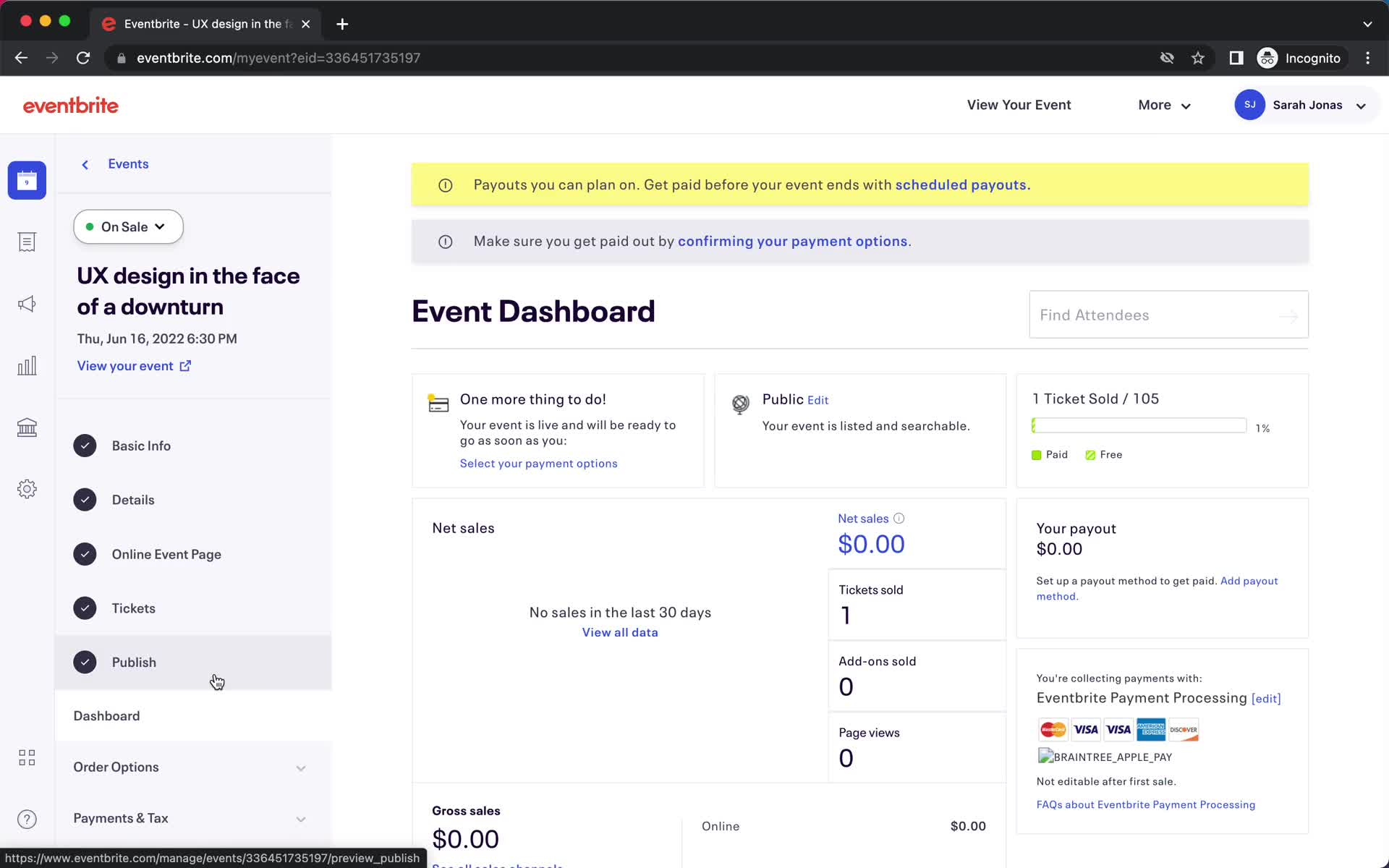1389x868 pixels.
Task: Open the Org Settings gear icon
Action: tap(27, 489)
